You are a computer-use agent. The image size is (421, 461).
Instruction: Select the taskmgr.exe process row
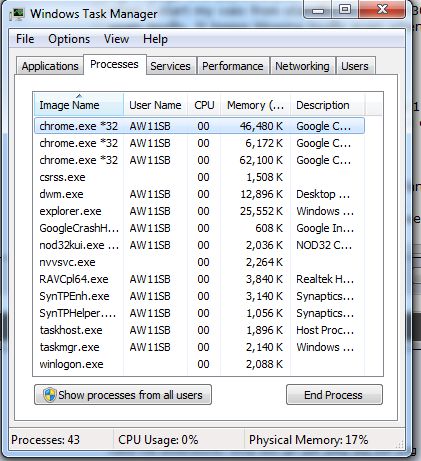point(199,347)
